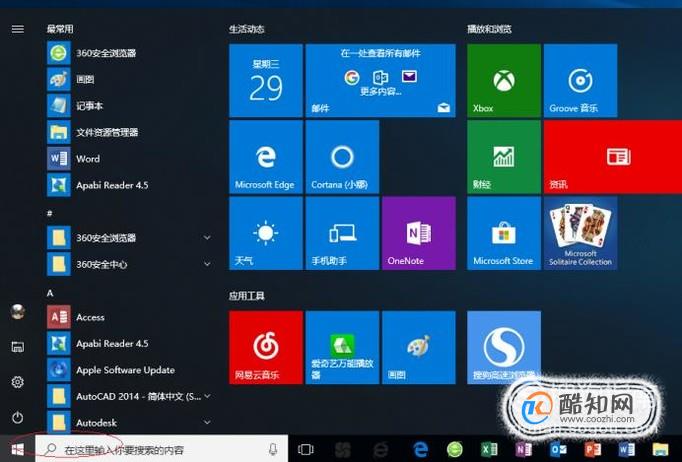Click the A letter group header
The image size is (682, 462).
click(x=50, y=293)
